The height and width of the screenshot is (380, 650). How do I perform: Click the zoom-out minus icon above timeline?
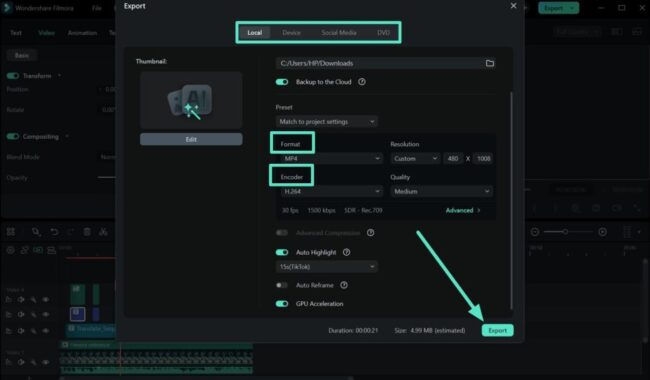(535, 232)
